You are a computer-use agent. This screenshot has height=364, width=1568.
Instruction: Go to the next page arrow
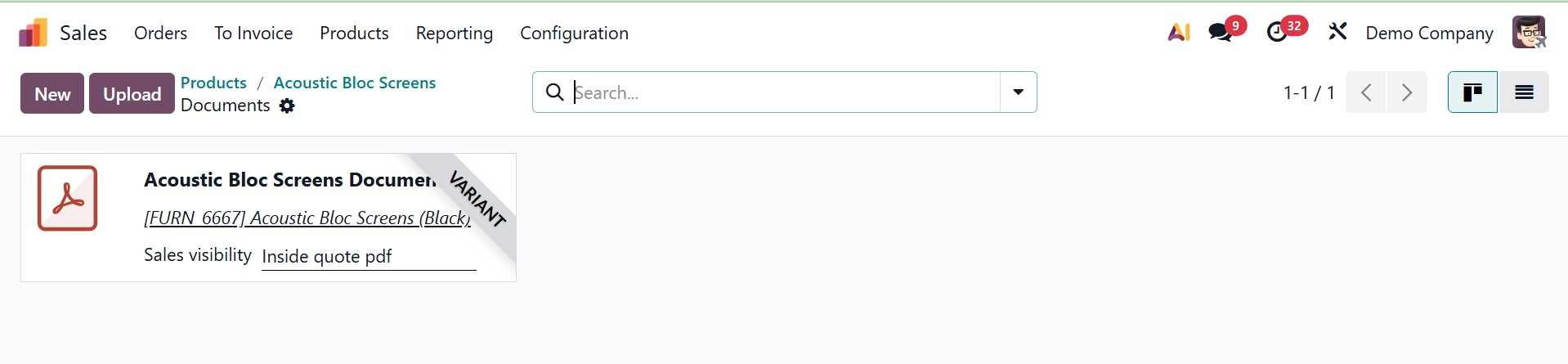[x=1407, y=92]
